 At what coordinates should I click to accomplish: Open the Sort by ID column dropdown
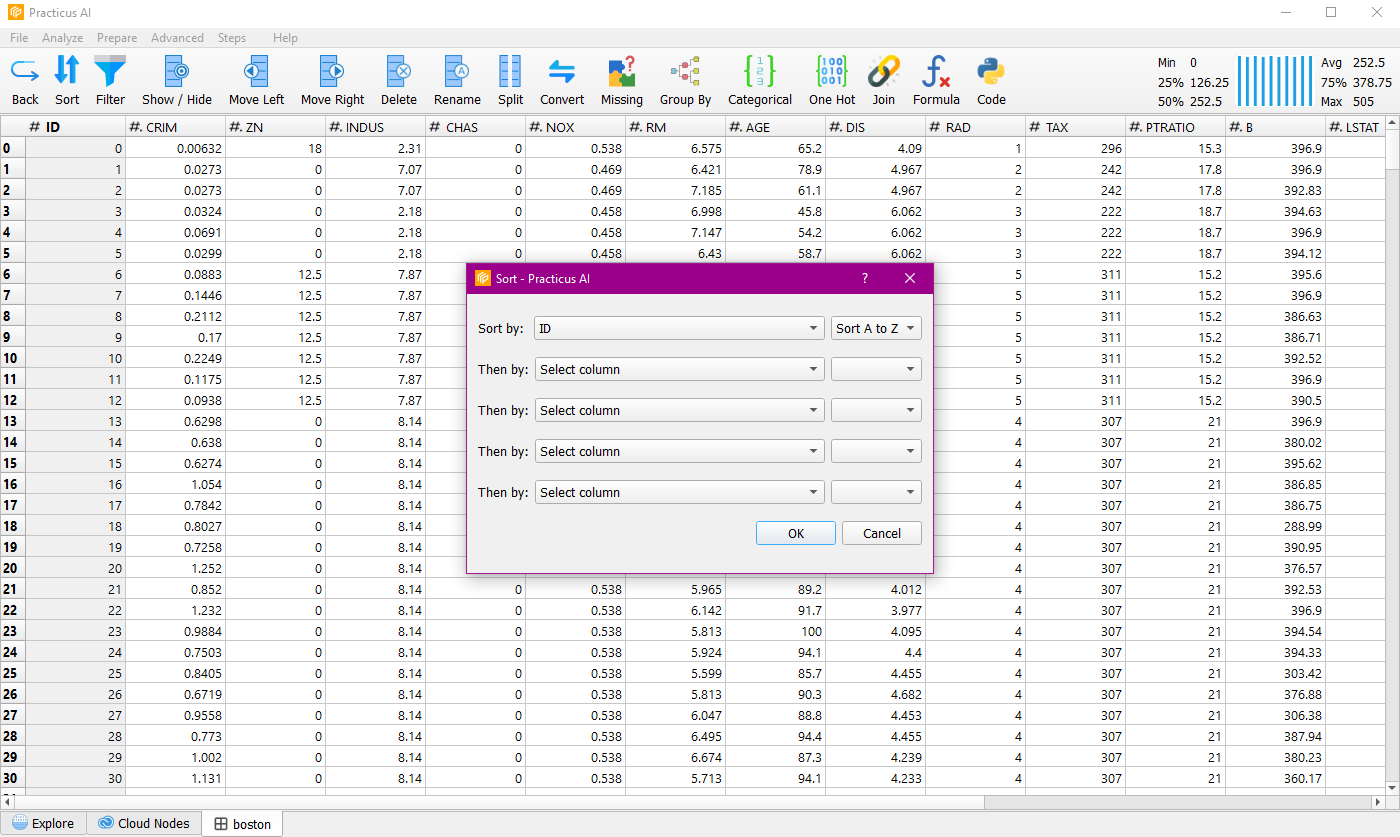pos(679,328)
